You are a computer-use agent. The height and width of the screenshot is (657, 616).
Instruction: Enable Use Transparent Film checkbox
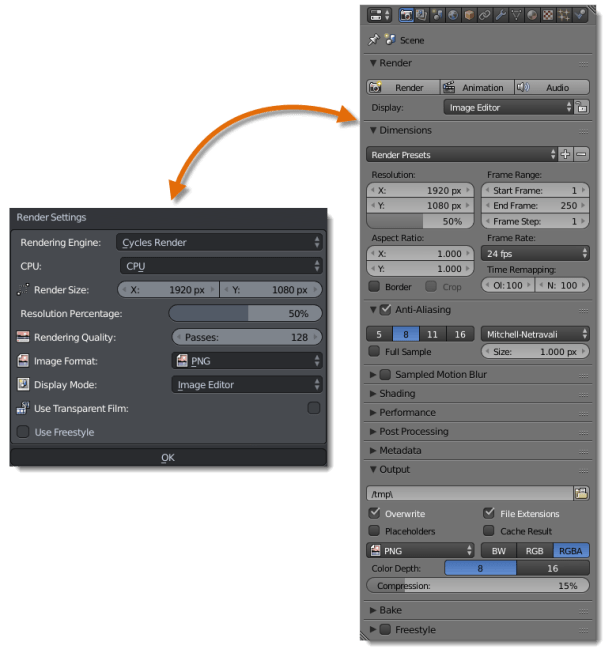(313, 408)
